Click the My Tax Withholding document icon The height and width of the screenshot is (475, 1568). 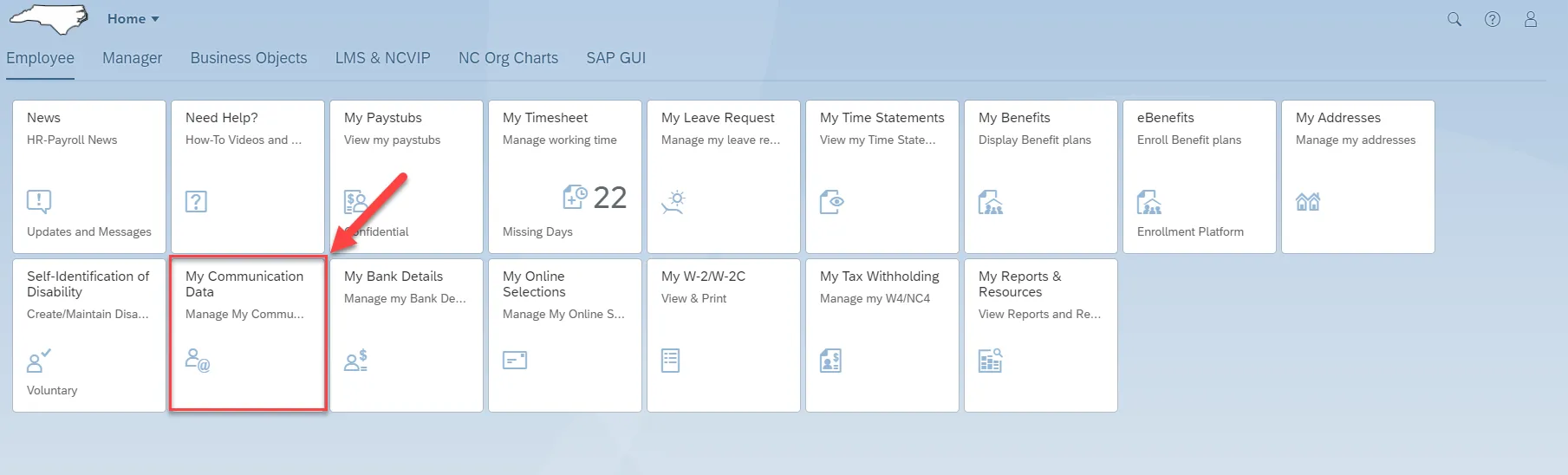click(830, 361)
